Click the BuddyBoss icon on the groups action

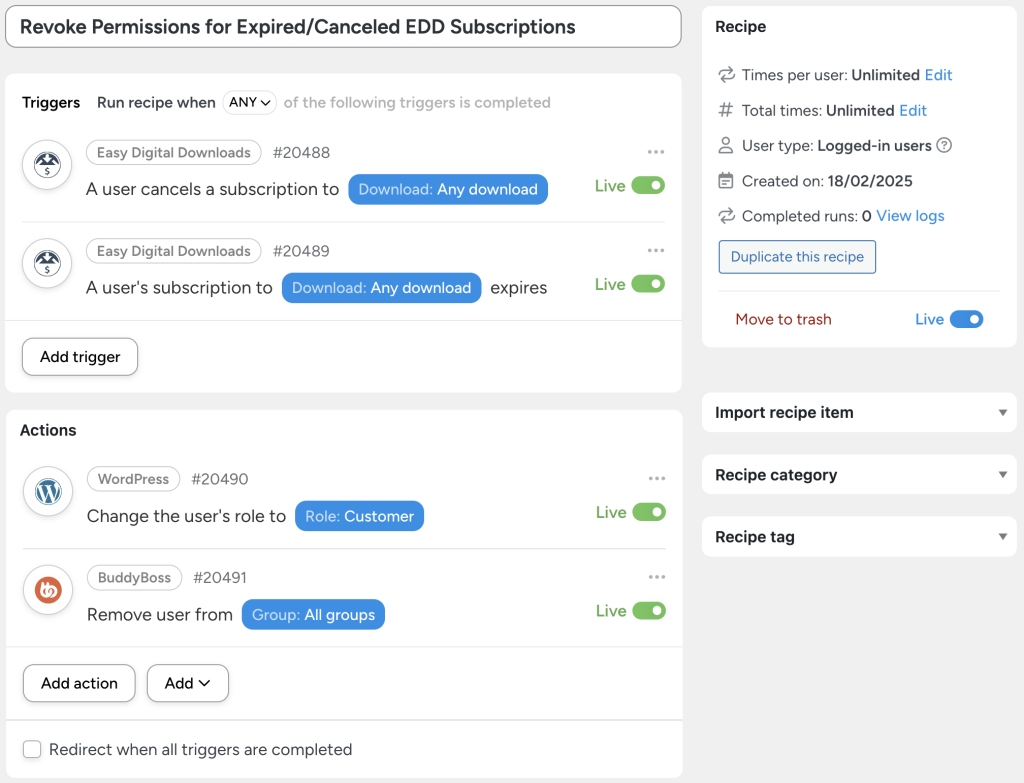47,590
